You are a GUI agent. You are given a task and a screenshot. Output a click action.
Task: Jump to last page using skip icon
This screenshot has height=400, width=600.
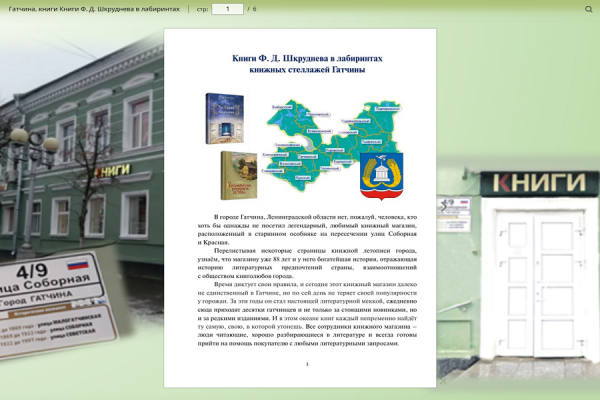coord(443,380)
